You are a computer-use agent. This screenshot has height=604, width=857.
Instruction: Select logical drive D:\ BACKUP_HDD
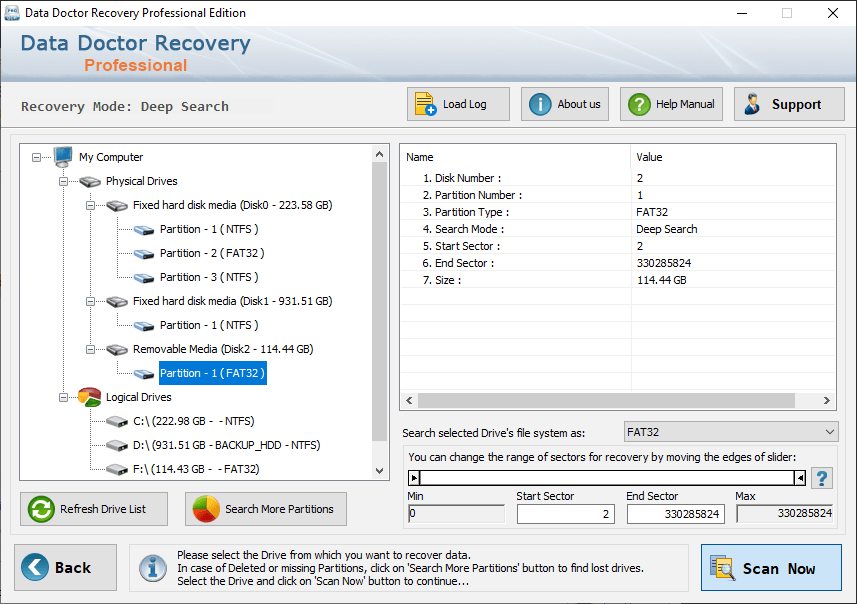226,445
